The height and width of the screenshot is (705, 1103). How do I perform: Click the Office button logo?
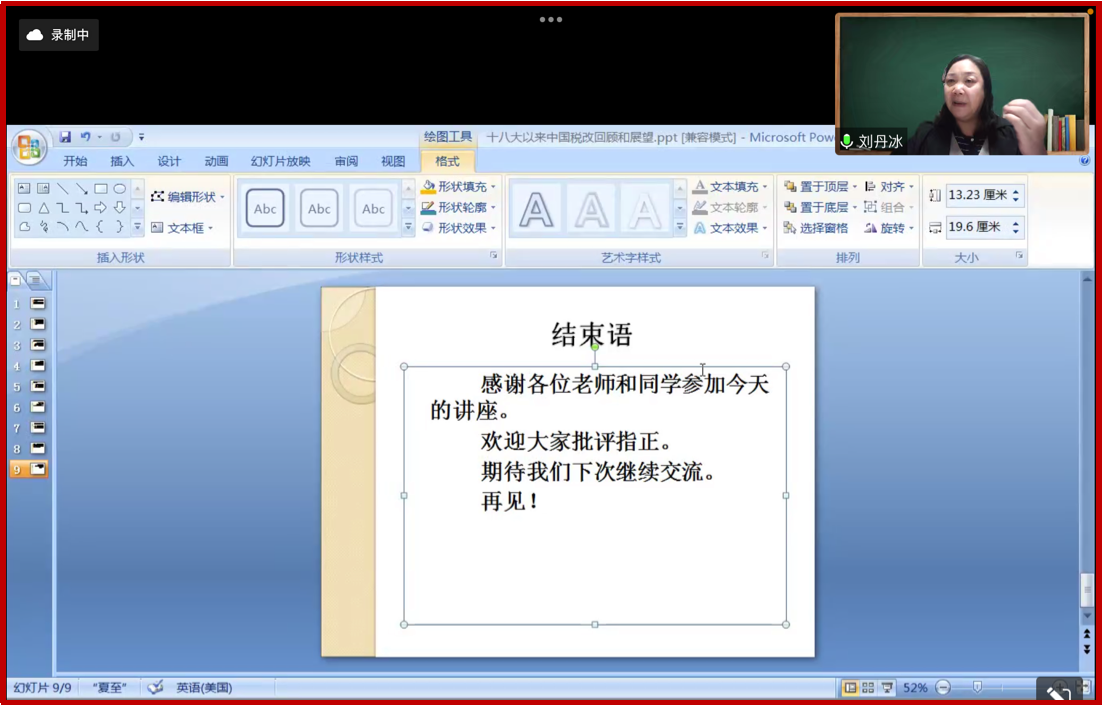(29, 148)
